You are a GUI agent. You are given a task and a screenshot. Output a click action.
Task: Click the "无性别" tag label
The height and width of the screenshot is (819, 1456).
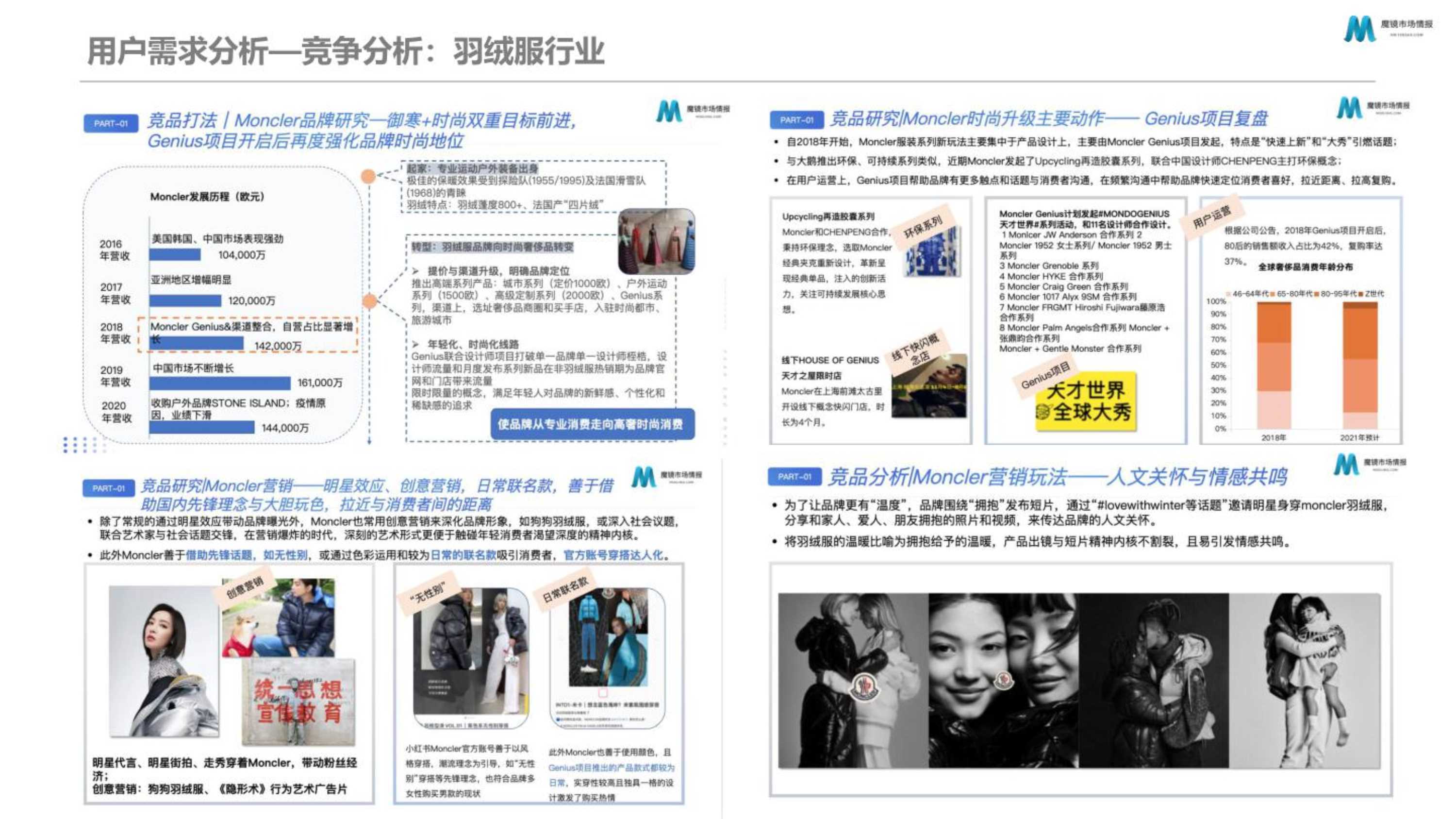[x=429, y=592]
